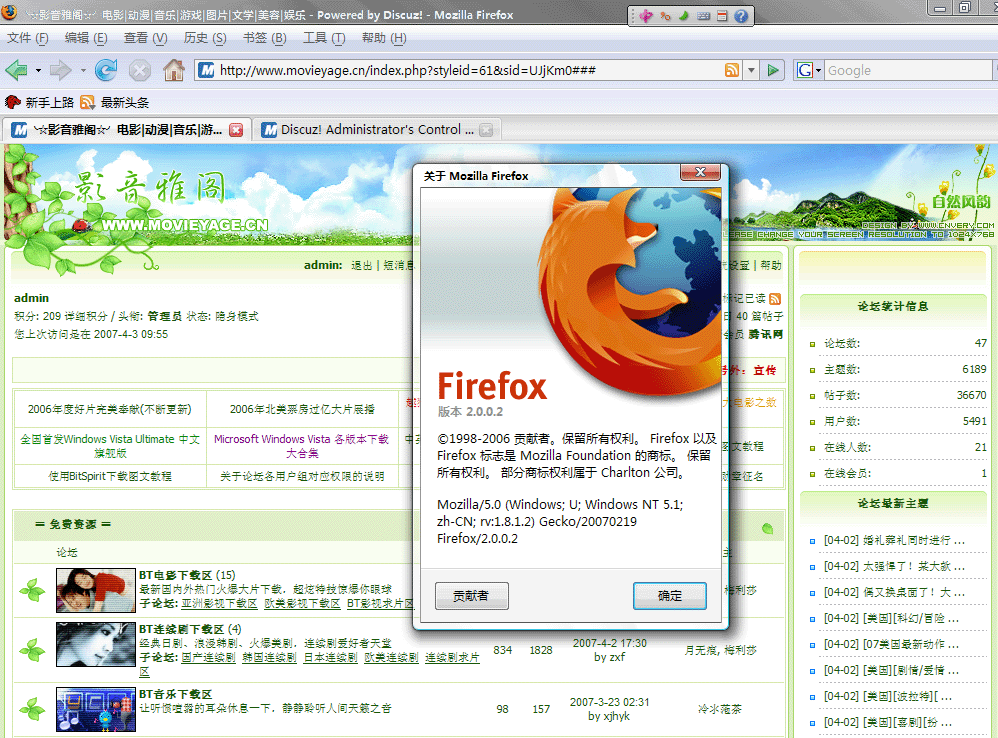Click the green crescent icon in floating toolbar
The height and width of the screenshot is (738, 998).
(x=684, y=16)
